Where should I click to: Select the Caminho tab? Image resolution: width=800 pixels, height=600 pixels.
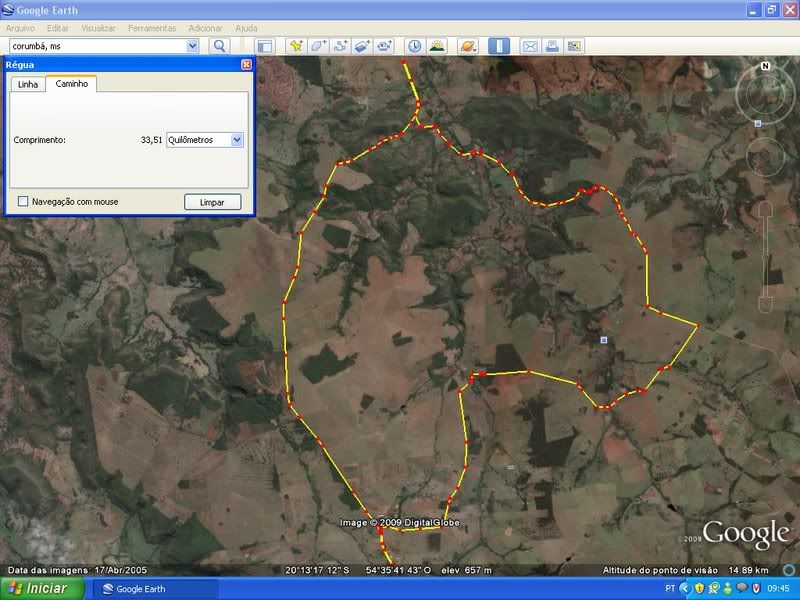click(x=71, y=84)
